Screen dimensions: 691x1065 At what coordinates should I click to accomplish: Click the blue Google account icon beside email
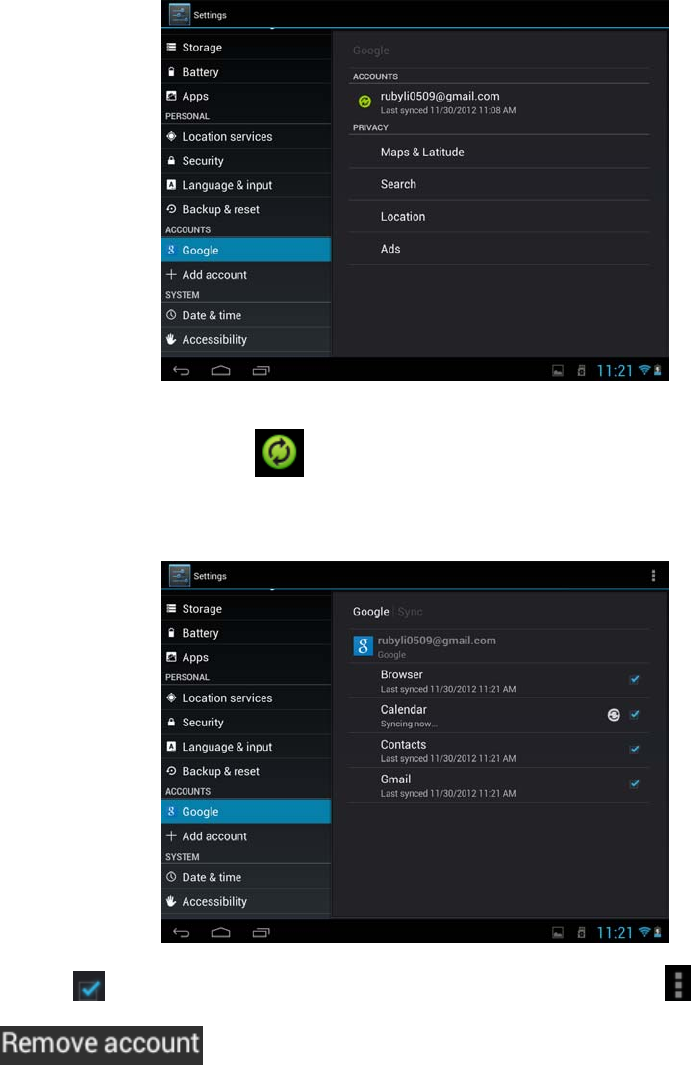click(x=363, y=645)
